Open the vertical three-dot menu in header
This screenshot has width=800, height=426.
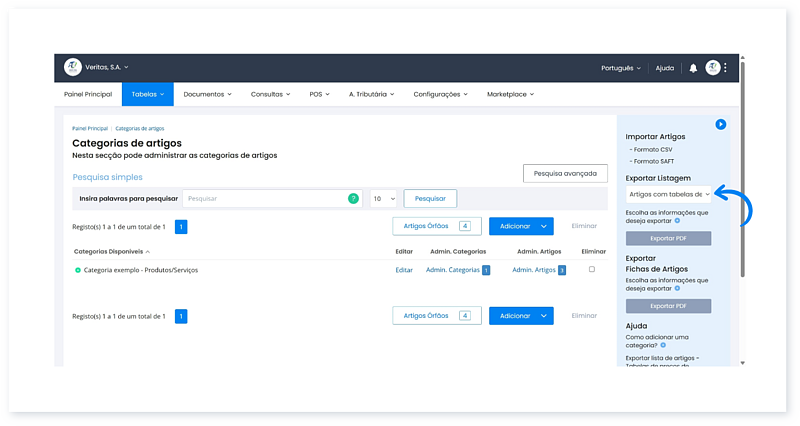click(x=726, y=68)
